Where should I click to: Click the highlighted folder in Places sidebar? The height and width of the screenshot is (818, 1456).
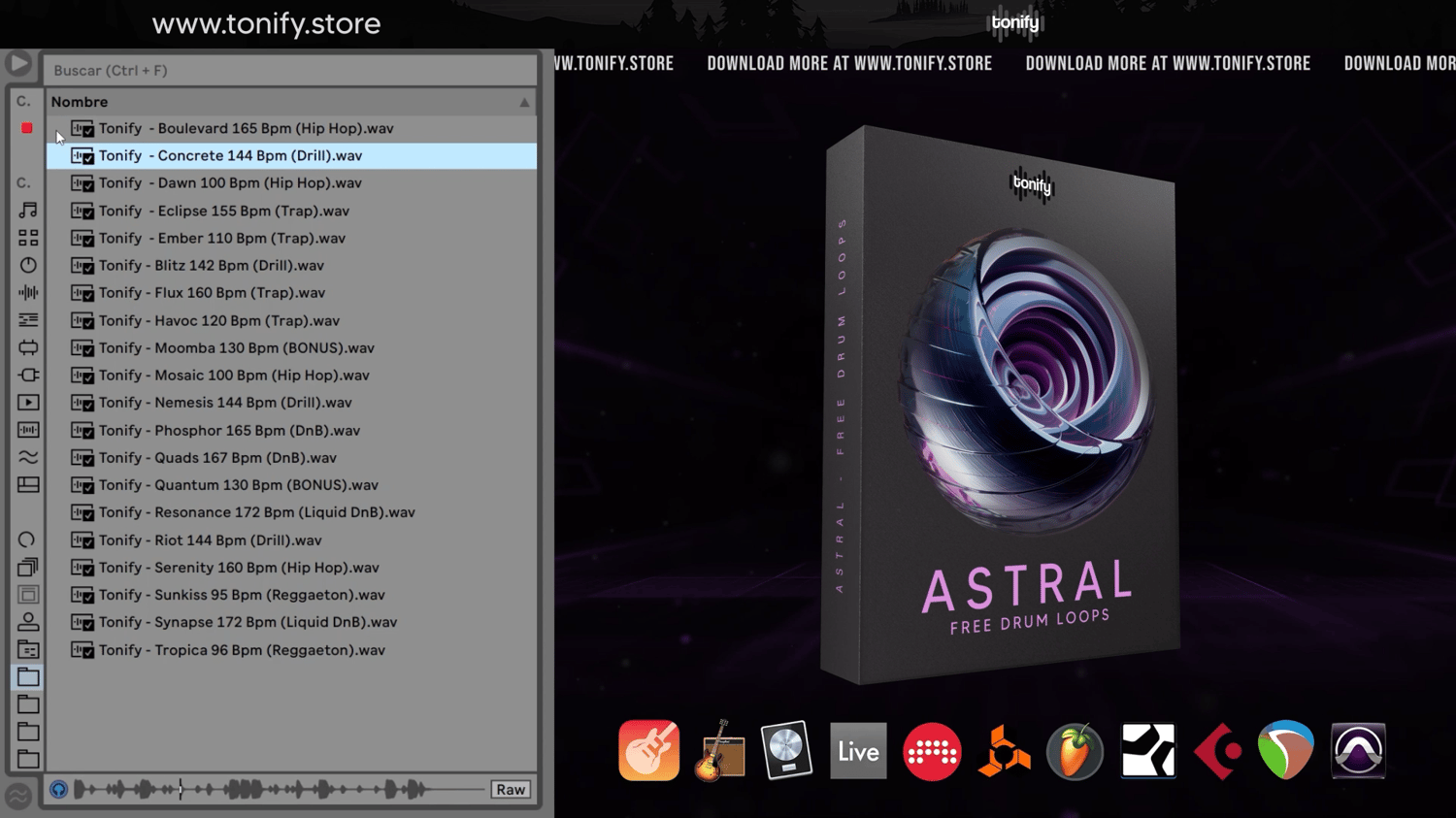[28, 676]
